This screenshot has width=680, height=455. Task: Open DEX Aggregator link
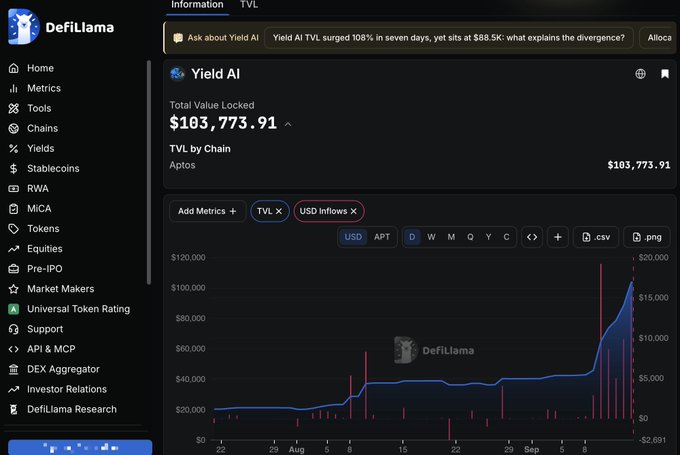pyautogui.click(x=63, y=369)
